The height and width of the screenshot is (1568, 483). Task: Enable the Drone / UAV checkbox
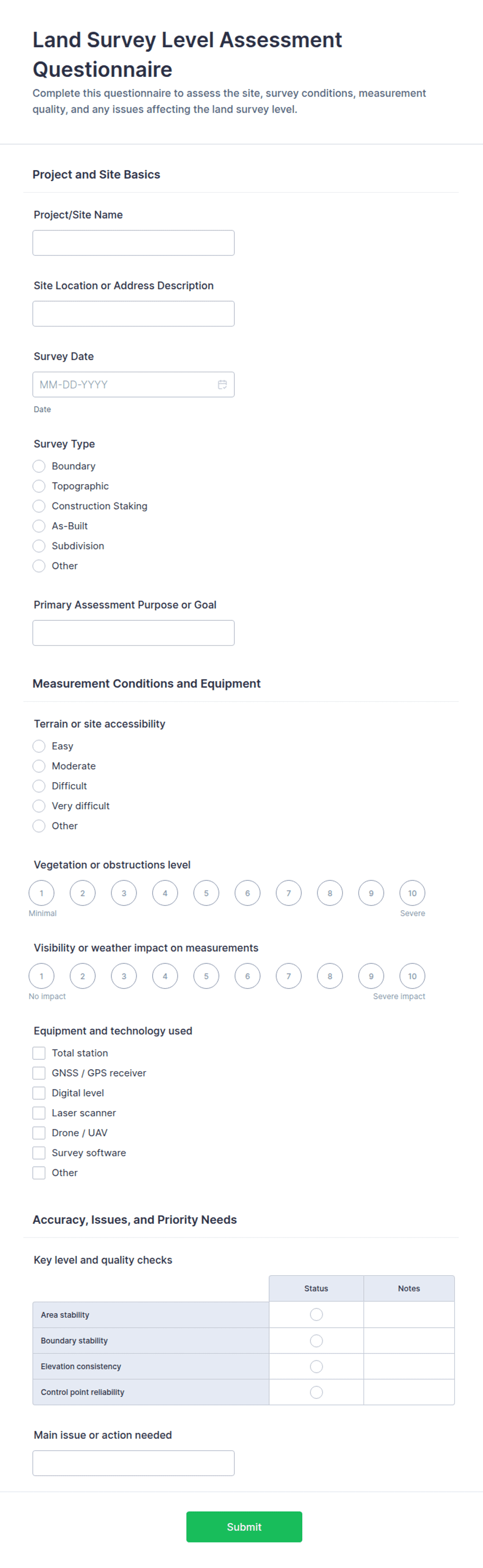click(x=39, y=1133)
